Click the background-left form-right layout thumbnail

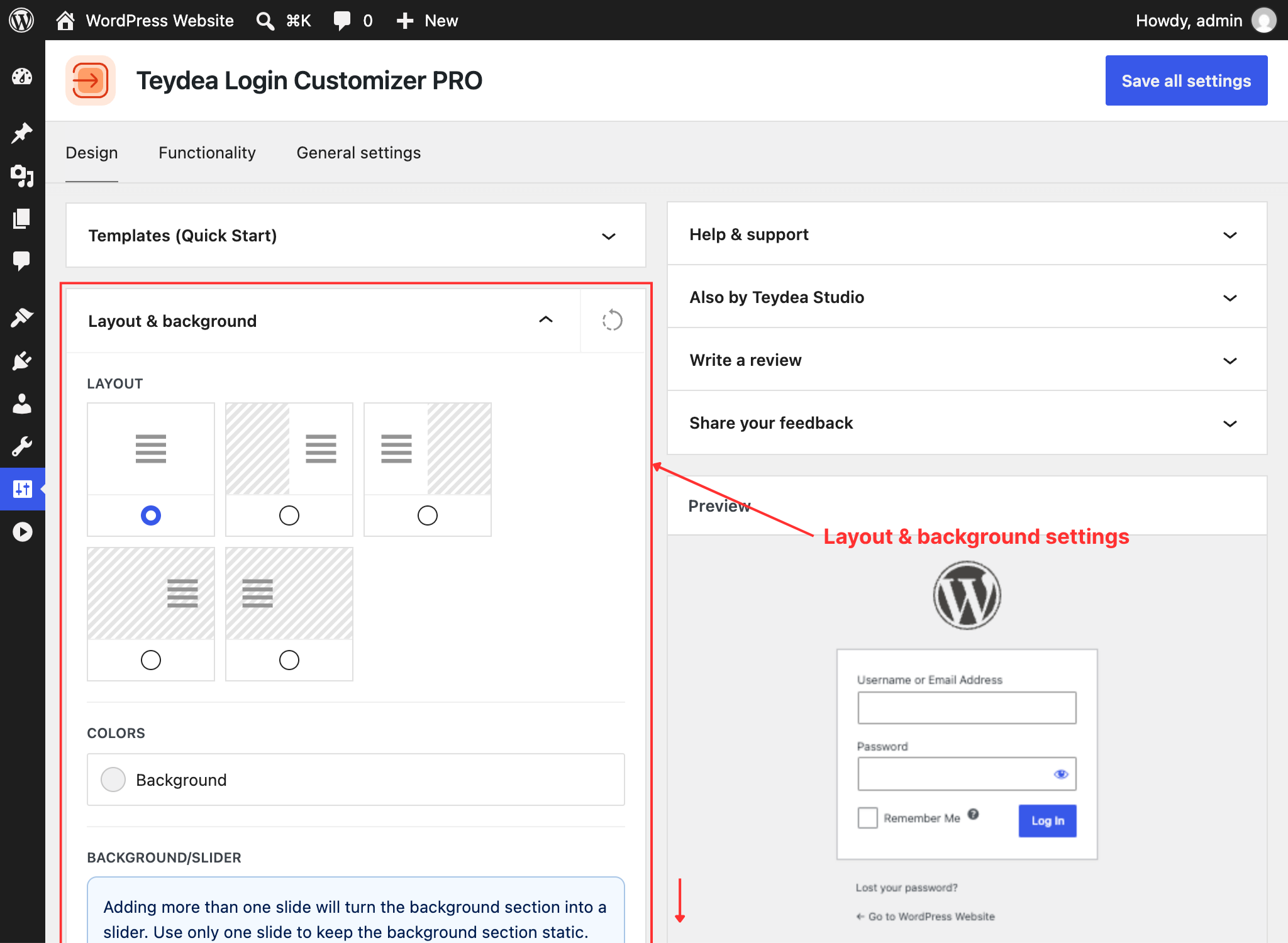pos(289,449)
